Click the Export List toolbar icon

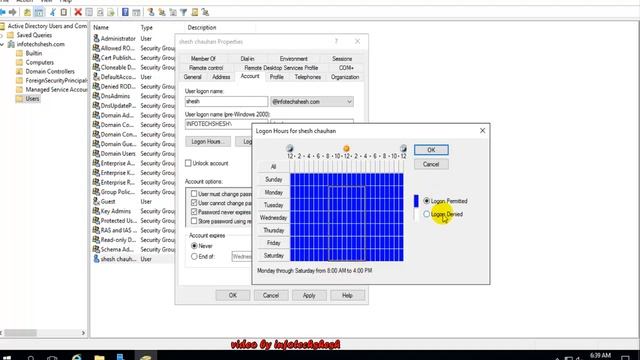[x=111, y=12]
